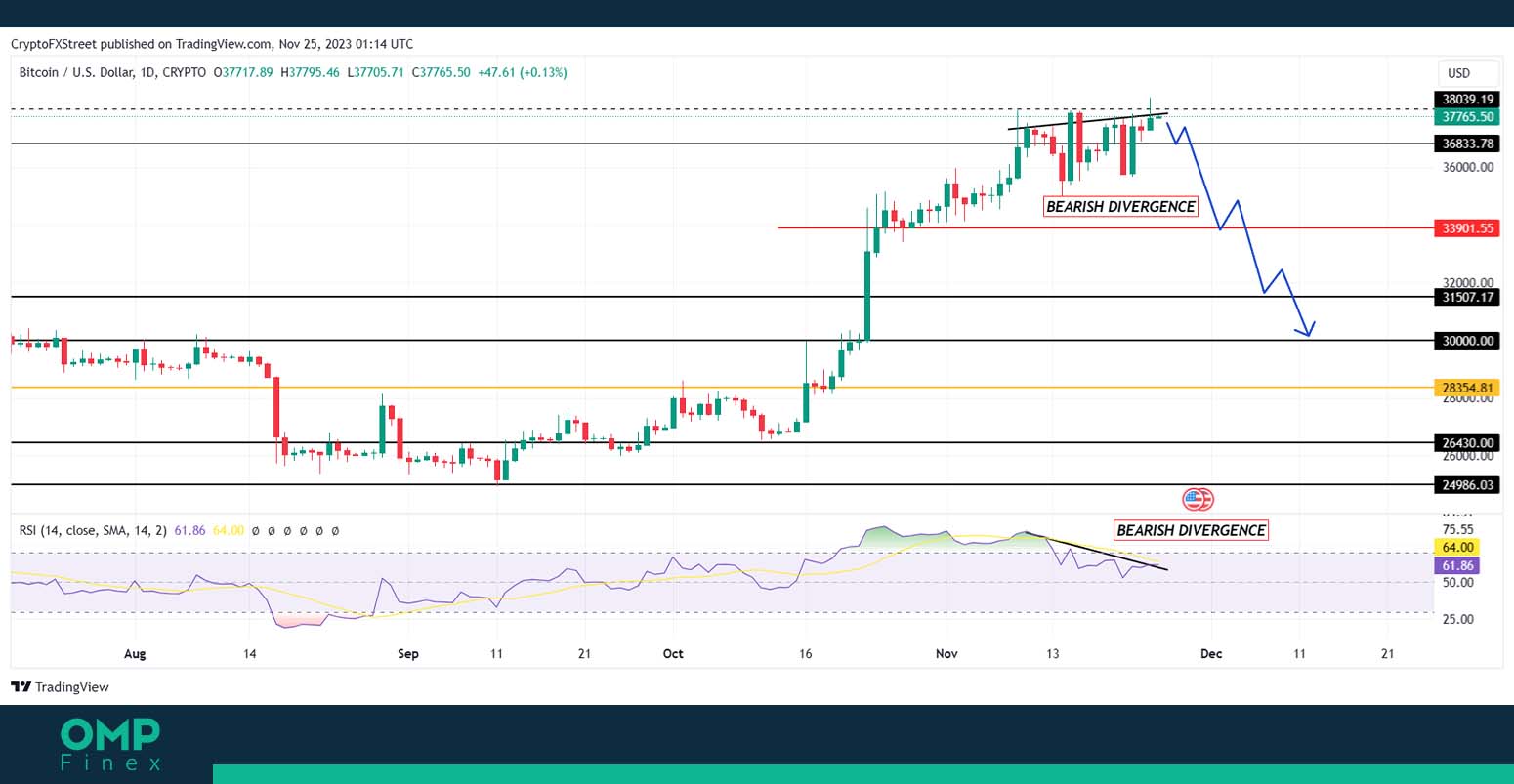The height and width of the screenshot is (784, 1514).
Task: Click the 24986.03 price level label
Action: pos(1468,485)
